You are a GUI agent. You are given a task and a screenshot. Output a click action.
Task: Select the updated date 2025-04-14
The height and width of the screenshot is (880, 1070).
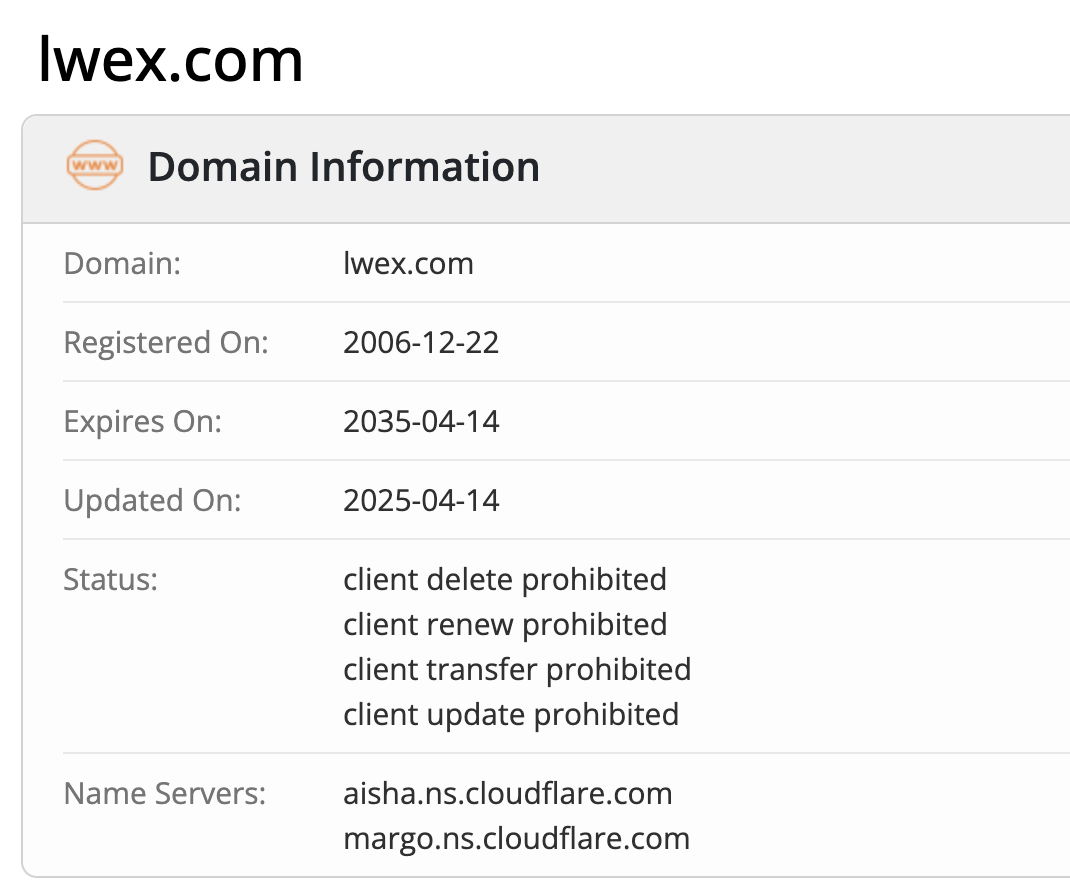click(x=421, y=501)
